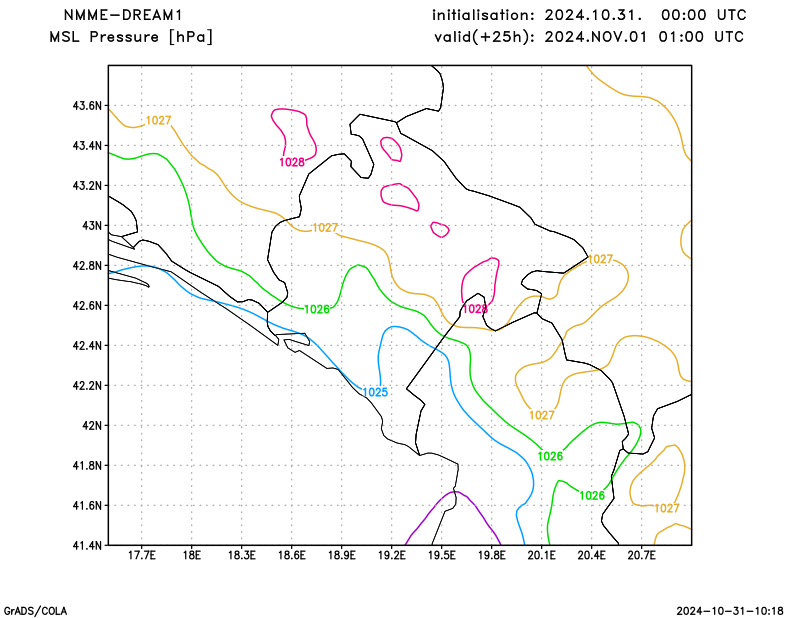This screenshot has width=800, height=618.
Task: Select the 43.4N latitude axis label
Action: point(87,145)
